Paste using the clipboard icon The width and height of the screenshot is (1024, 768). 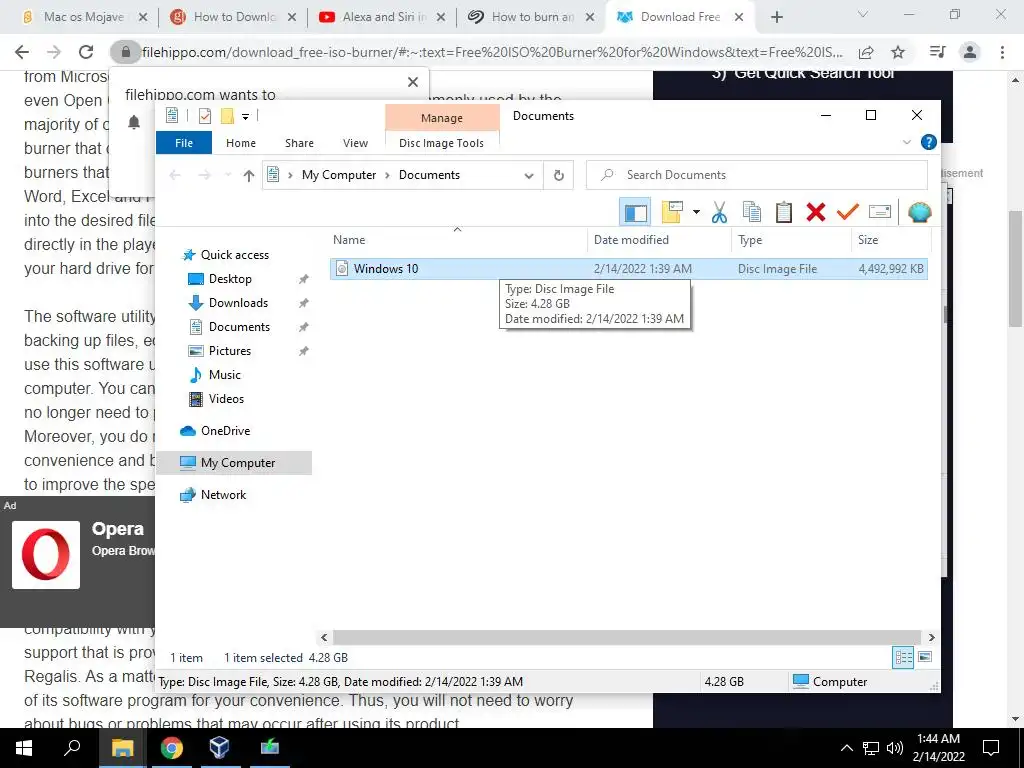tap(784, 212)
